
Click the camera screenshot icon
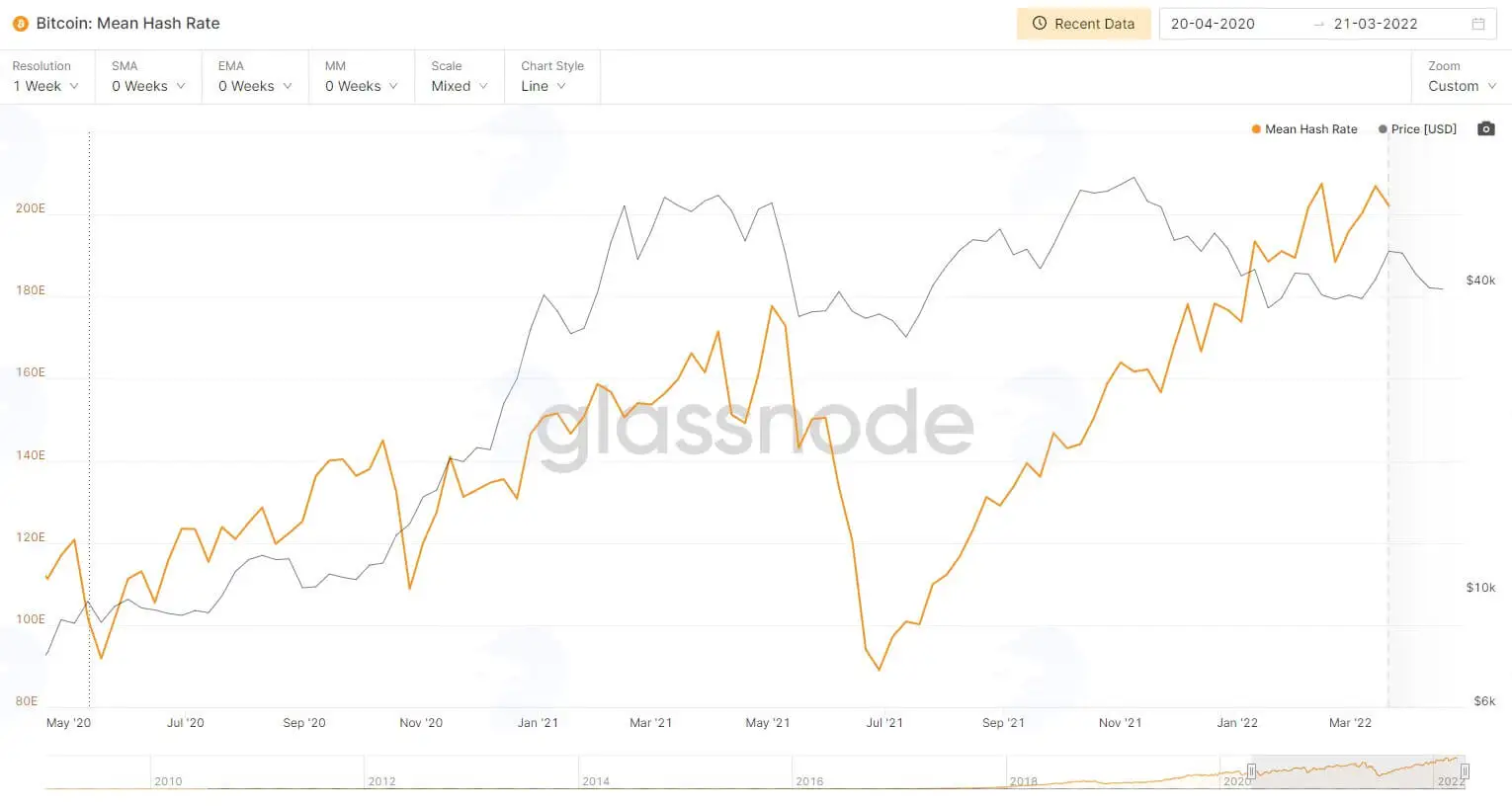(x=1485, y=129)
